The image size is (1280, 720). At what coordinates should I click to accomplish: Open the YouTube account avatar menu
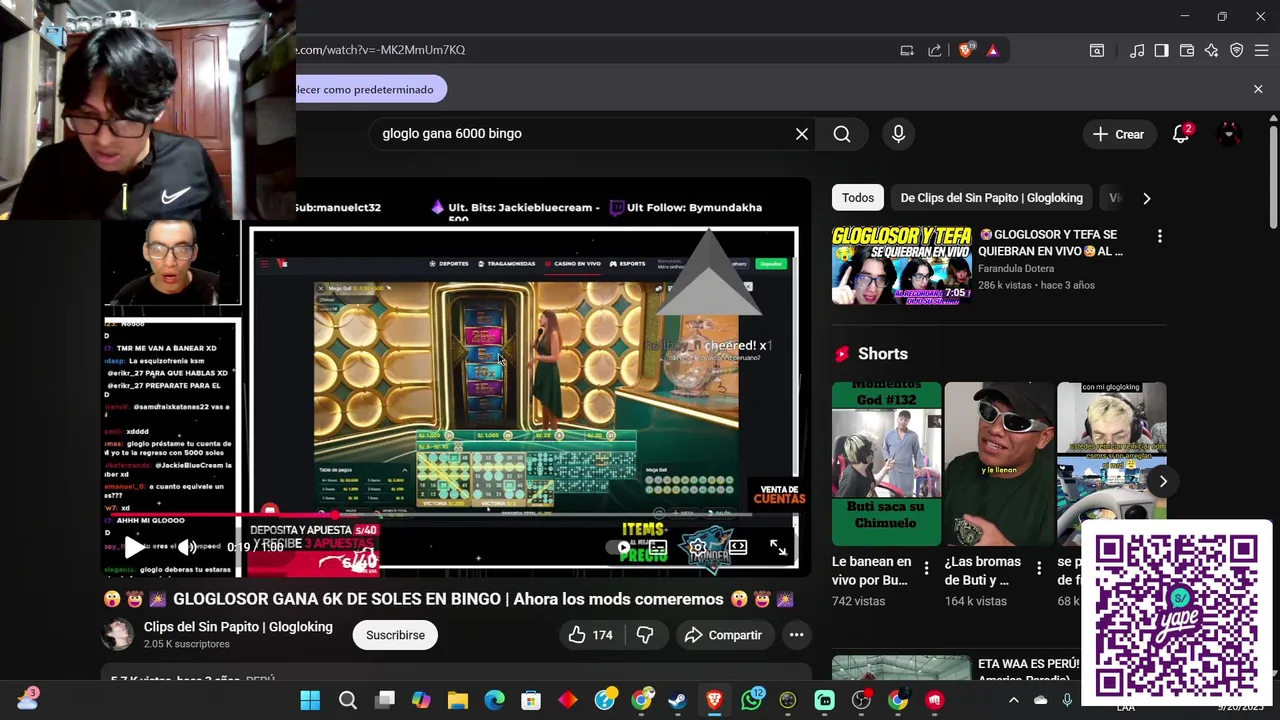[1229, 134]
